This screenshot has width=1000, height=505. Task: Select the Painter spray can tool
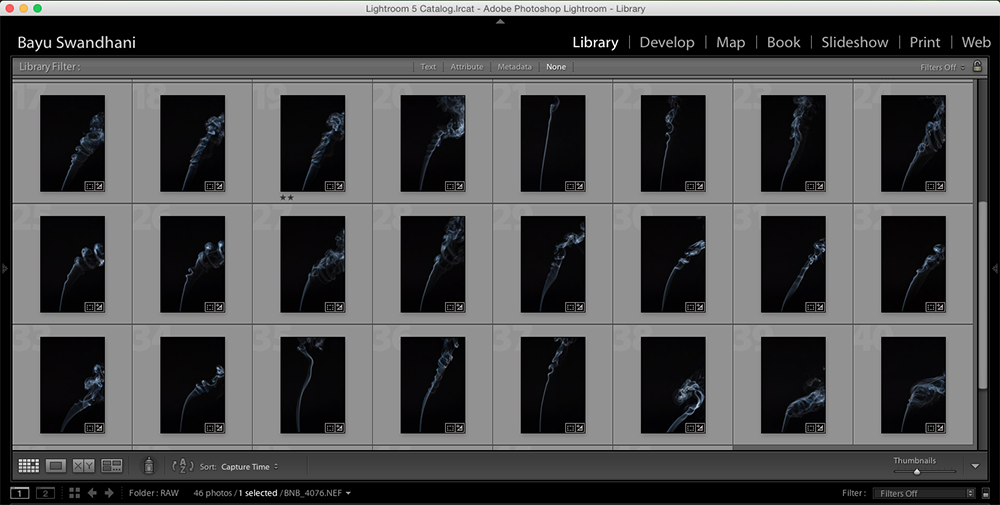(x=149, y=466)
